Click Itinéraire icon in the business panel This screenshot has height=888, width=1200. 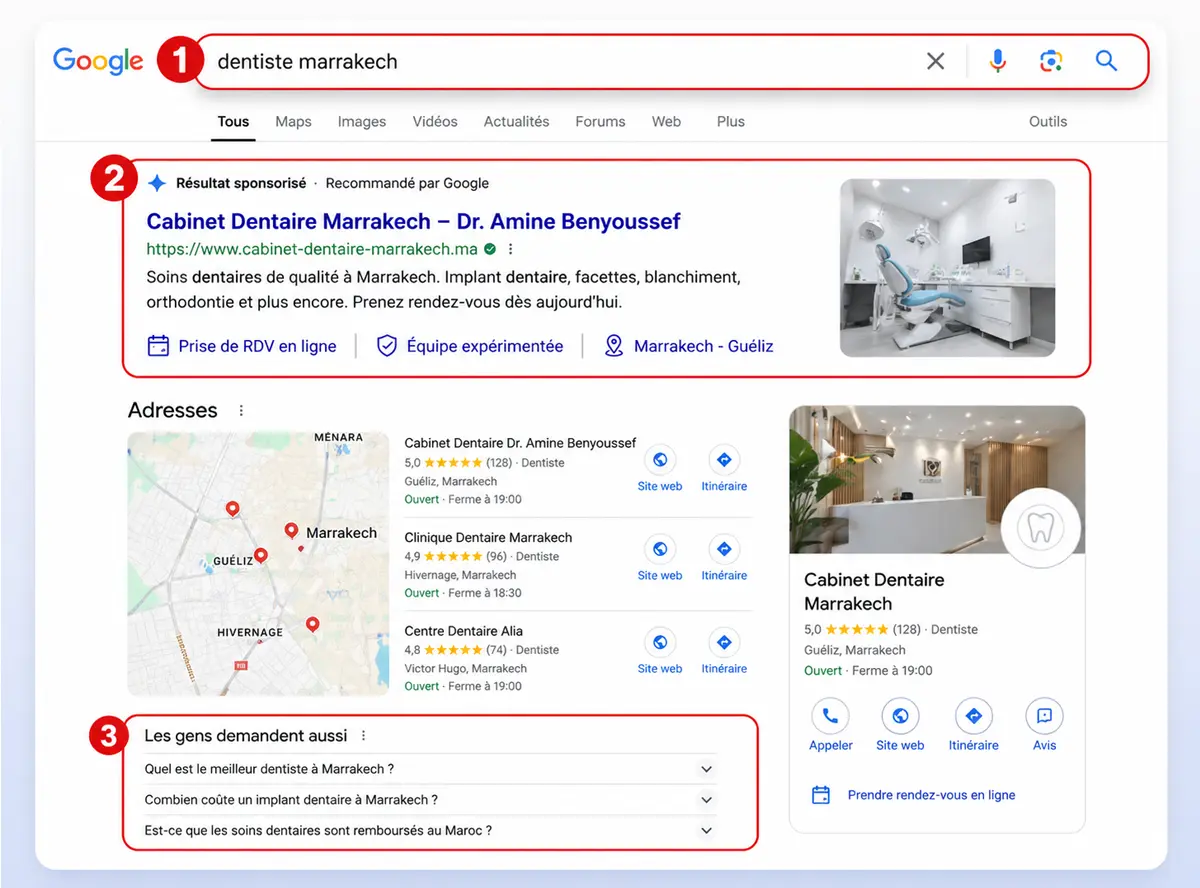973,716
